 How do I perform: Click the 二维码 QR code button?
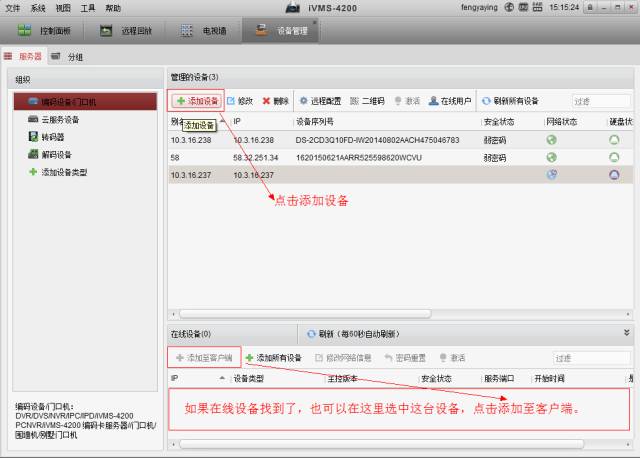[x=366, y=101]
